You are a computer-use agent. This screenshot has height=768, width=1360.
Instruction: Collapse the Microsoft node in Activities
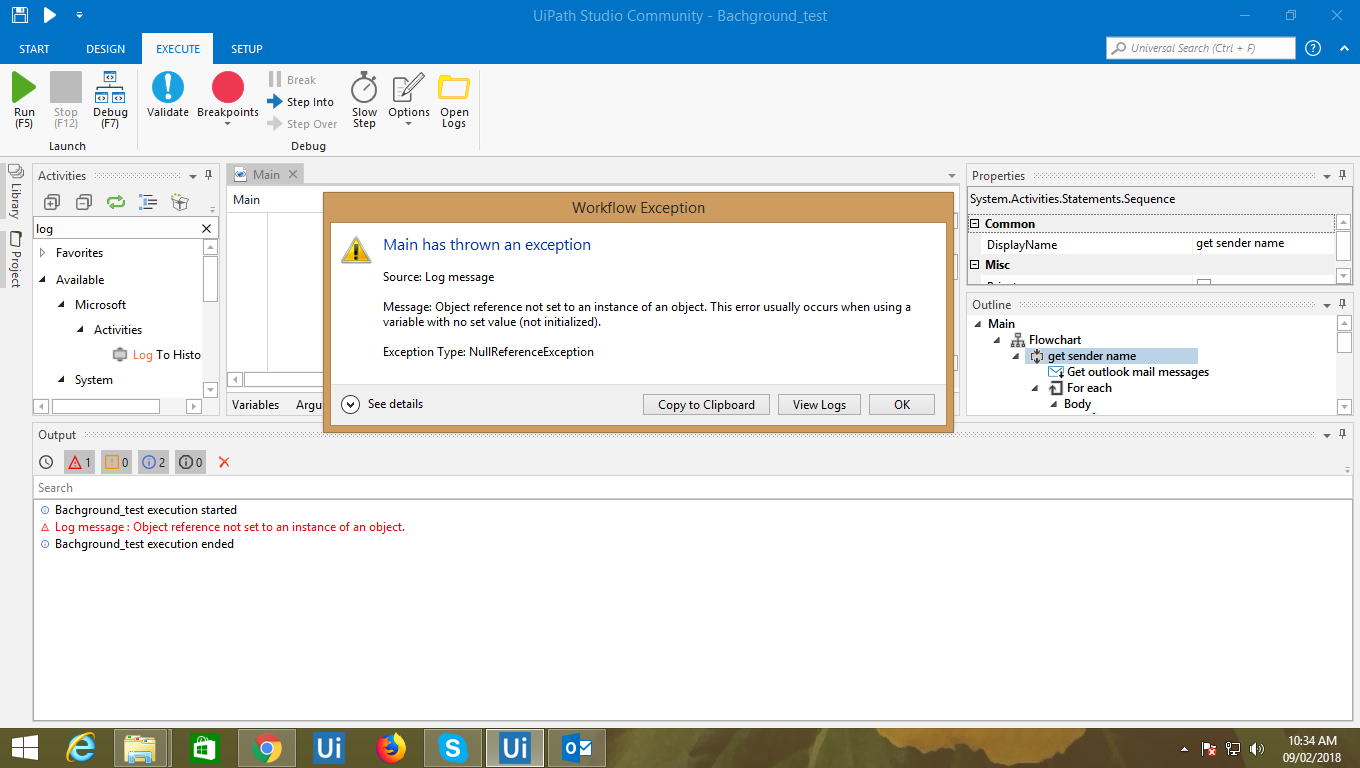pos(62,305)
